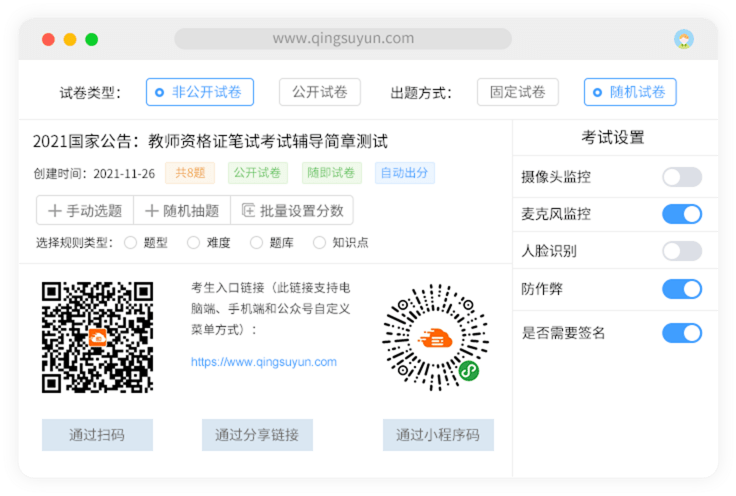This screenshot has height=496, width=736.
Task: Click the 通过扫码 button
Action: point(97,435)
